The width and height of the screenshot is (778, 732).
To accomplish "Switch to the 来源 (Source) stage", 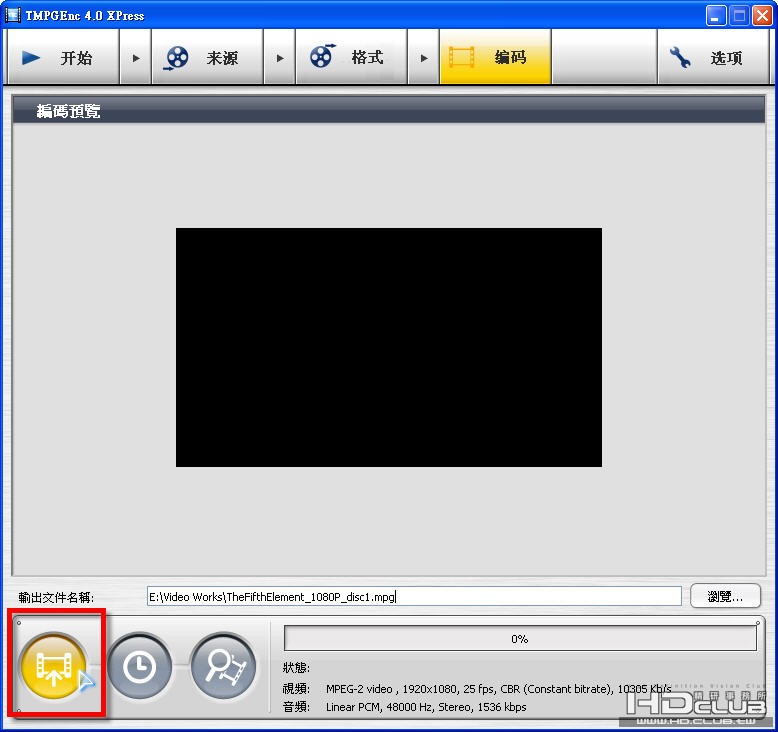I will pos(207,58).
